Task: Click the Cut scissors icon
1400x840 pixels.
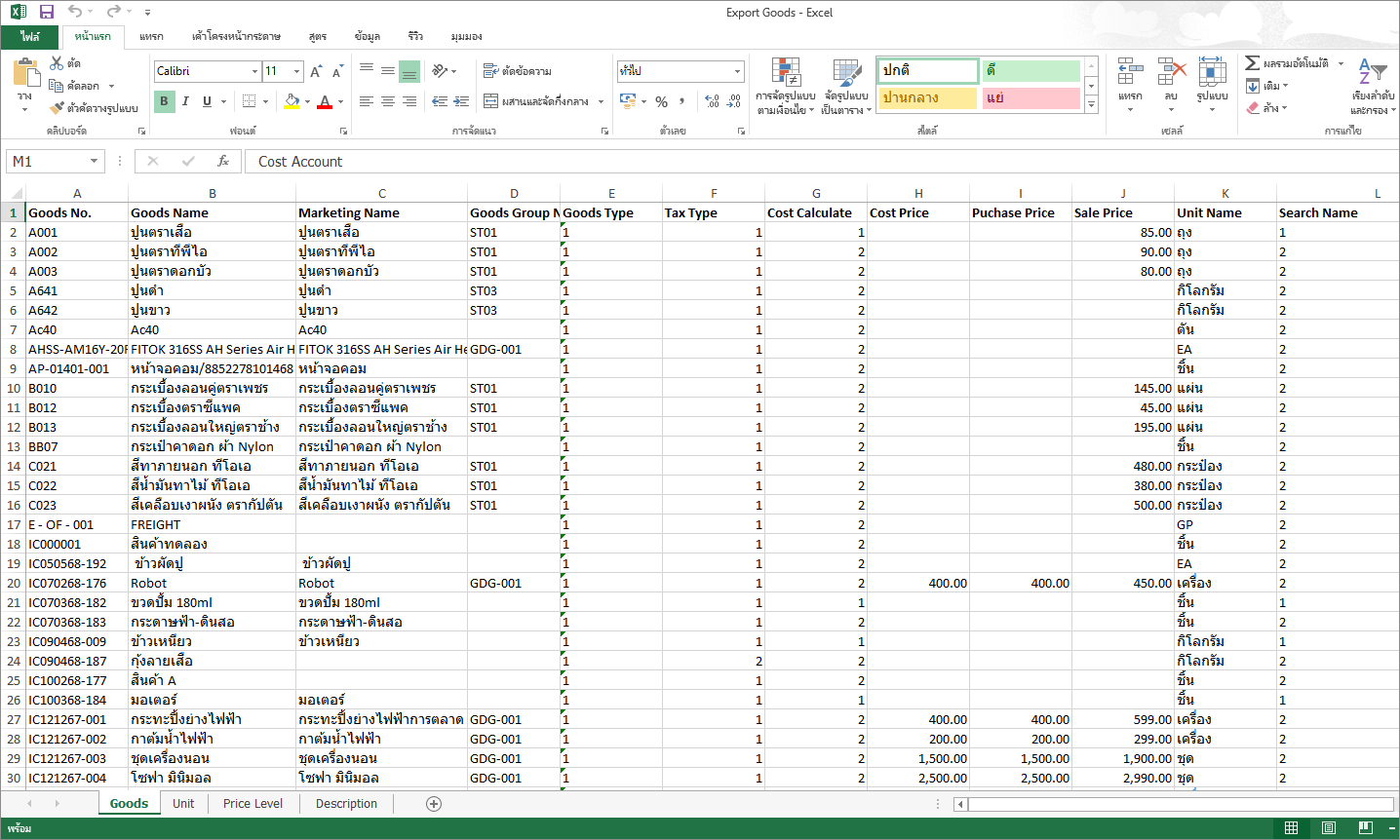Action: pyautogui.click(x=57, y=63)
